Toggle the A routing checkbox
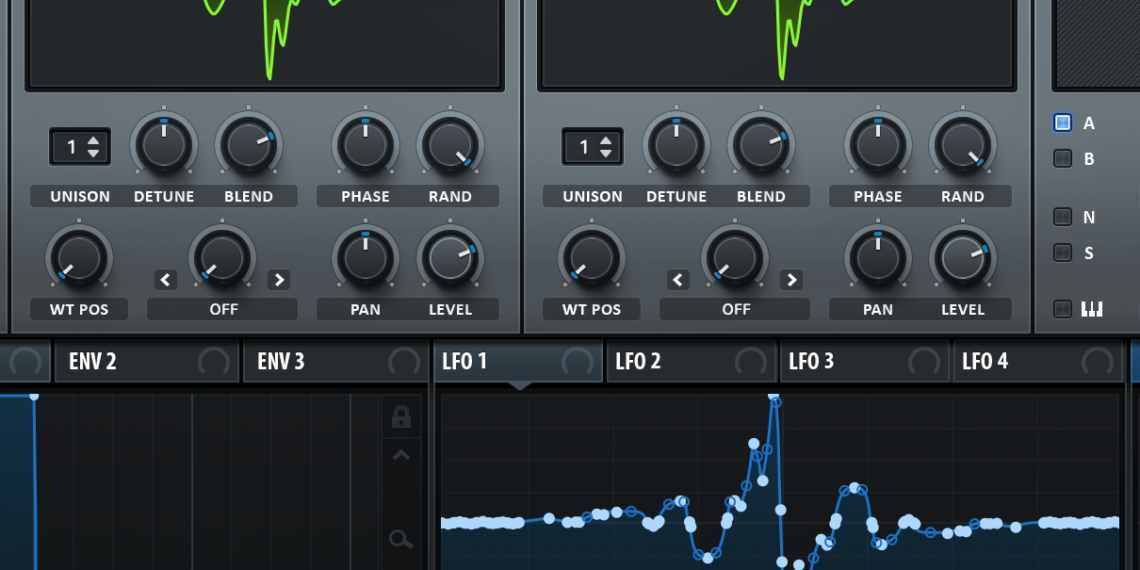The width and height of the screenshot is (1140, 570). coord(1062,123)
